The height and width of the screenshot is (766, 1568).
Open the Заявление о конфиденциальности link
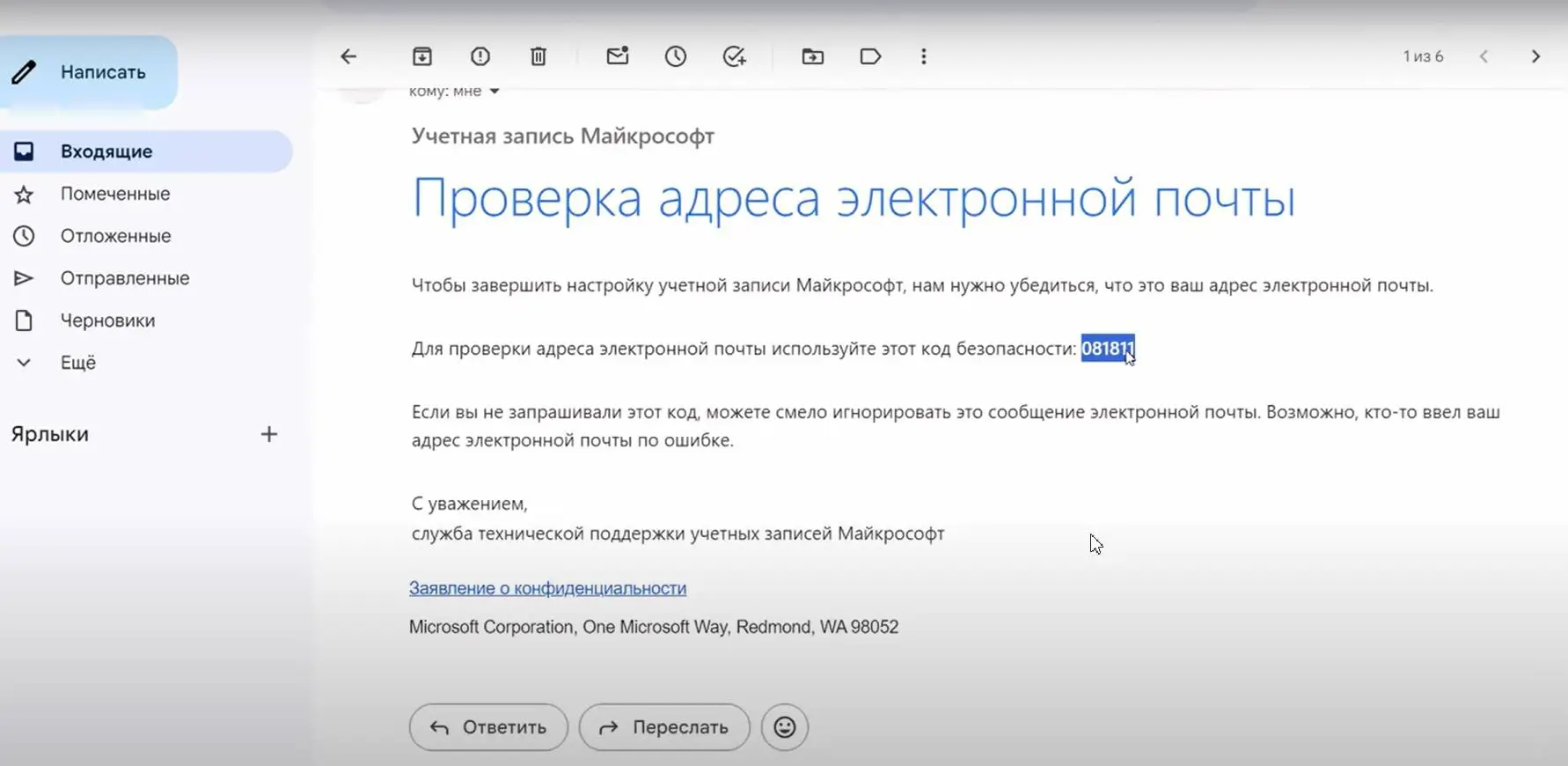[547, 588]
